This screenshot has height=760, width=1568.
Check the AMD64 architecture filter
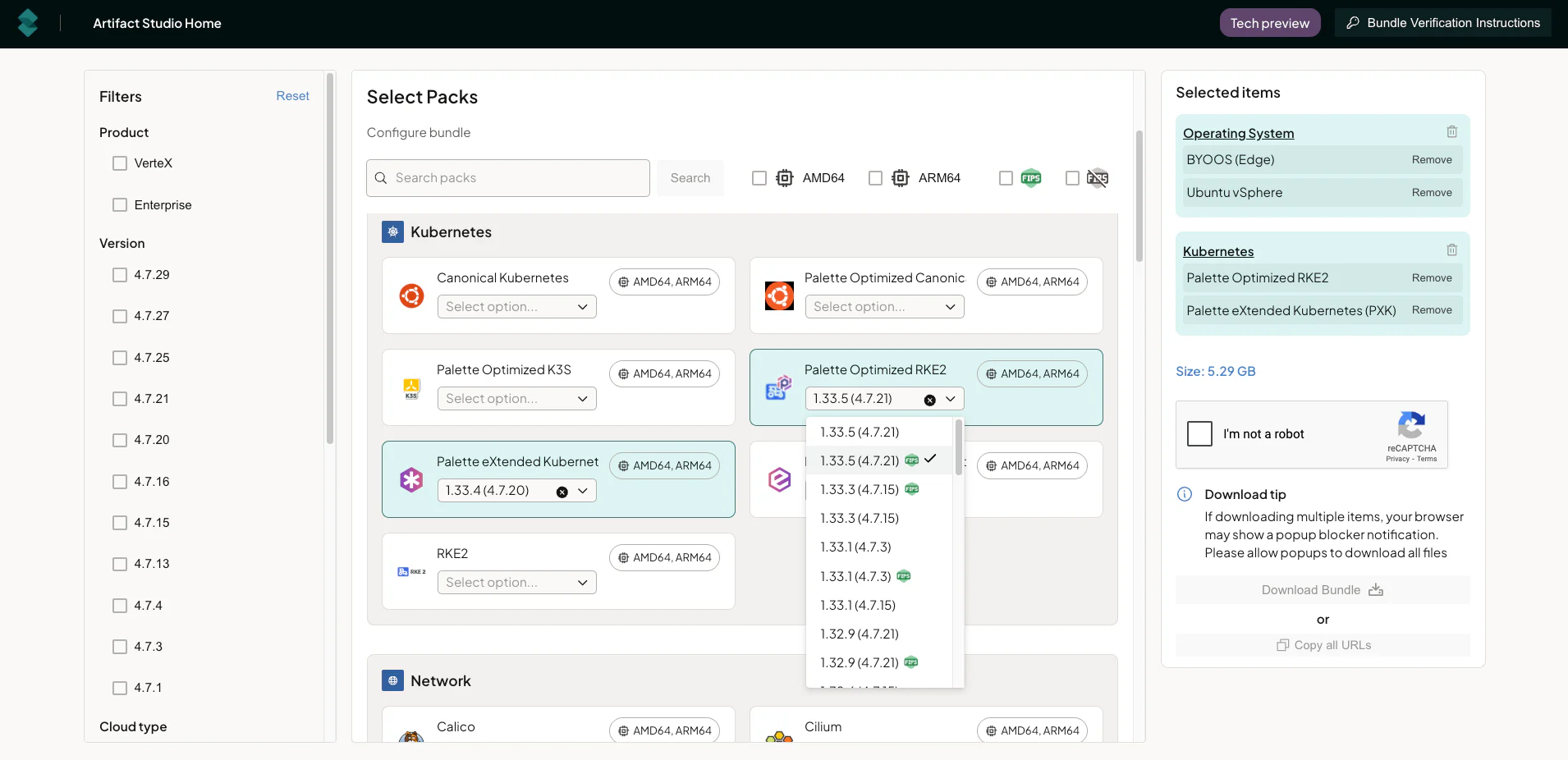pos(759,178)
